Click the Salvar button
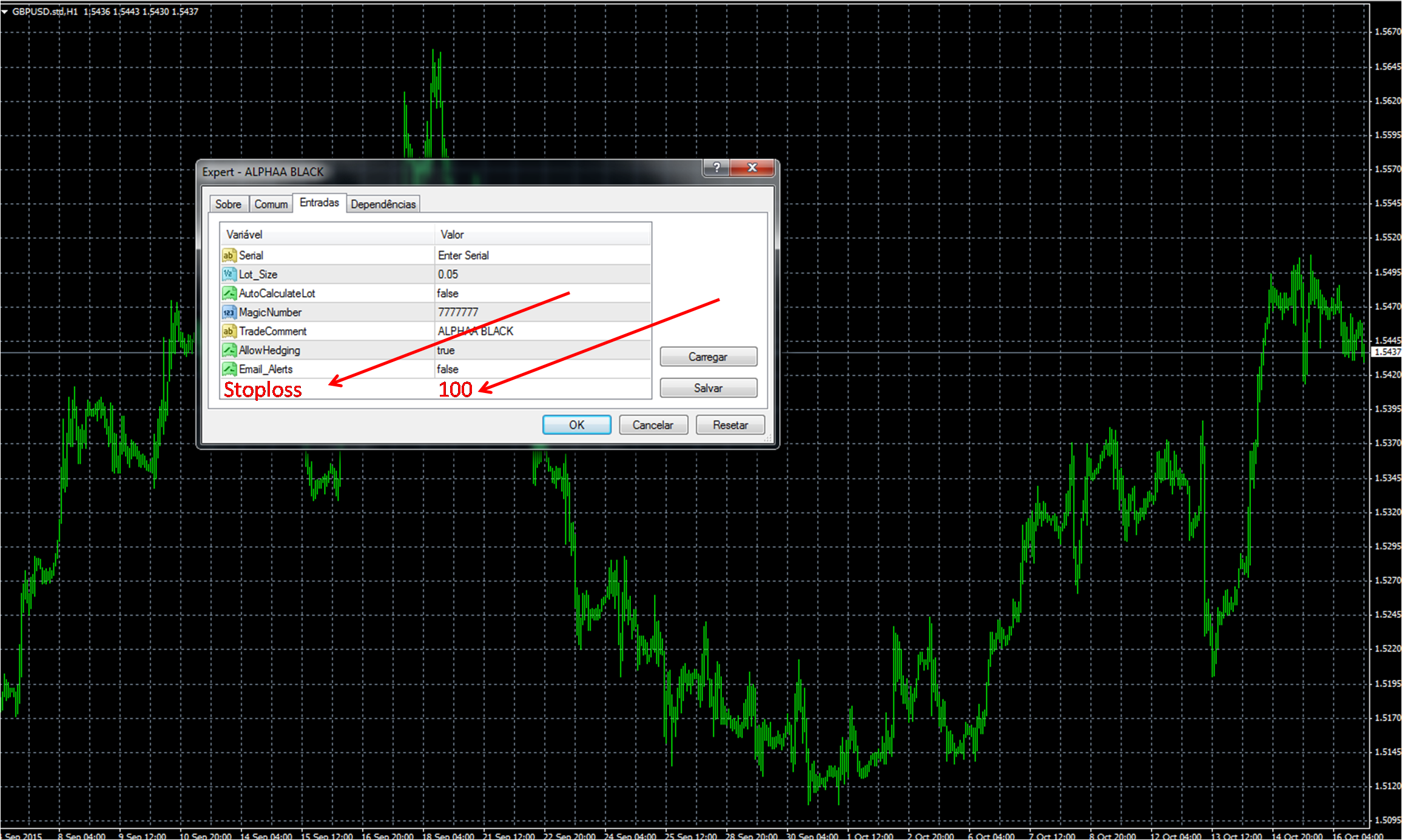The image size is (1402, 840). click(x=707, y=388)
